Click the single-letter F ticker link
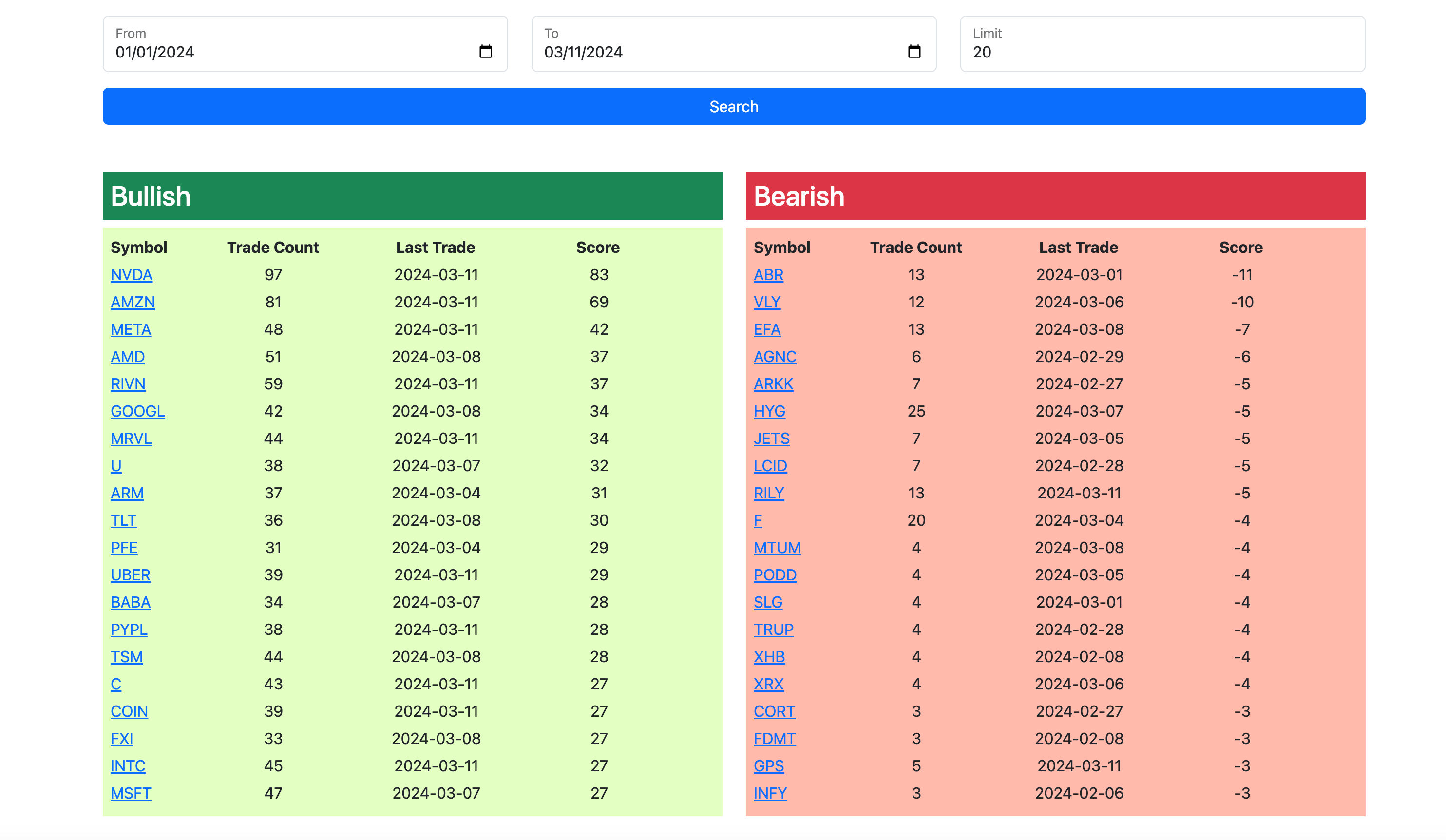 click(x=758, y=520)
